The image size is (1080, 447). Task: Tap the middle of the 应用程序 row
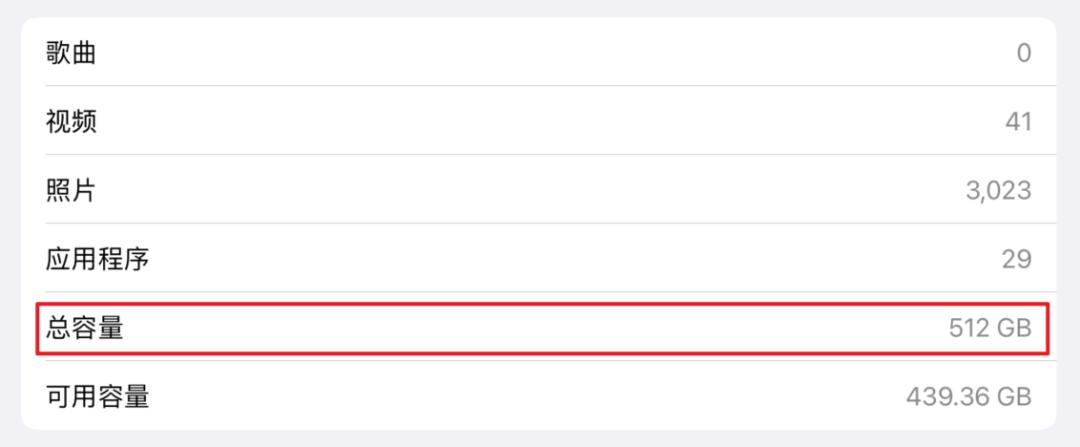pos(540,259)
